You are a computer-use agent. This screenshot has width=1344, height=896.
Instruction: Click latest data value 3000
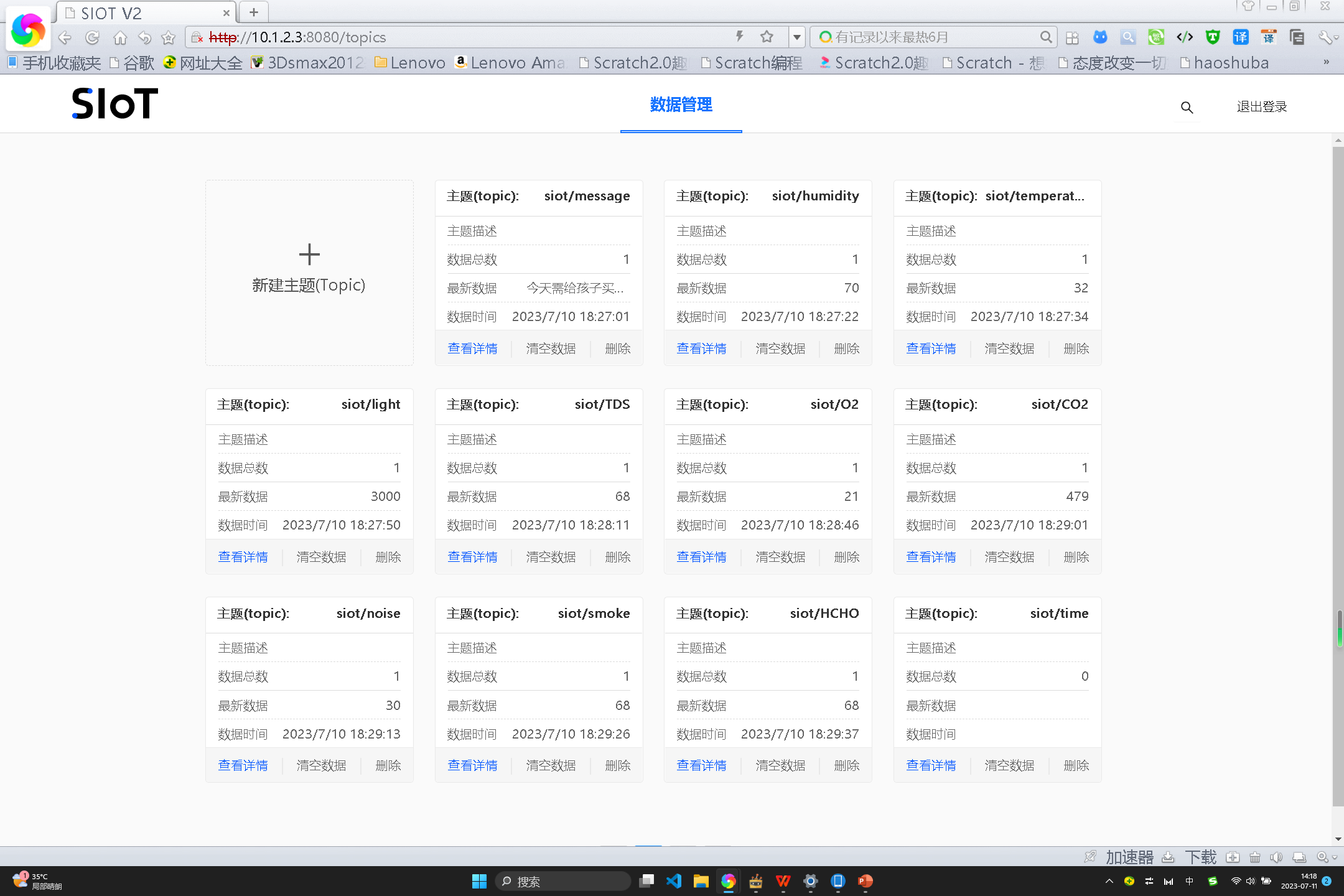[386, 497]
